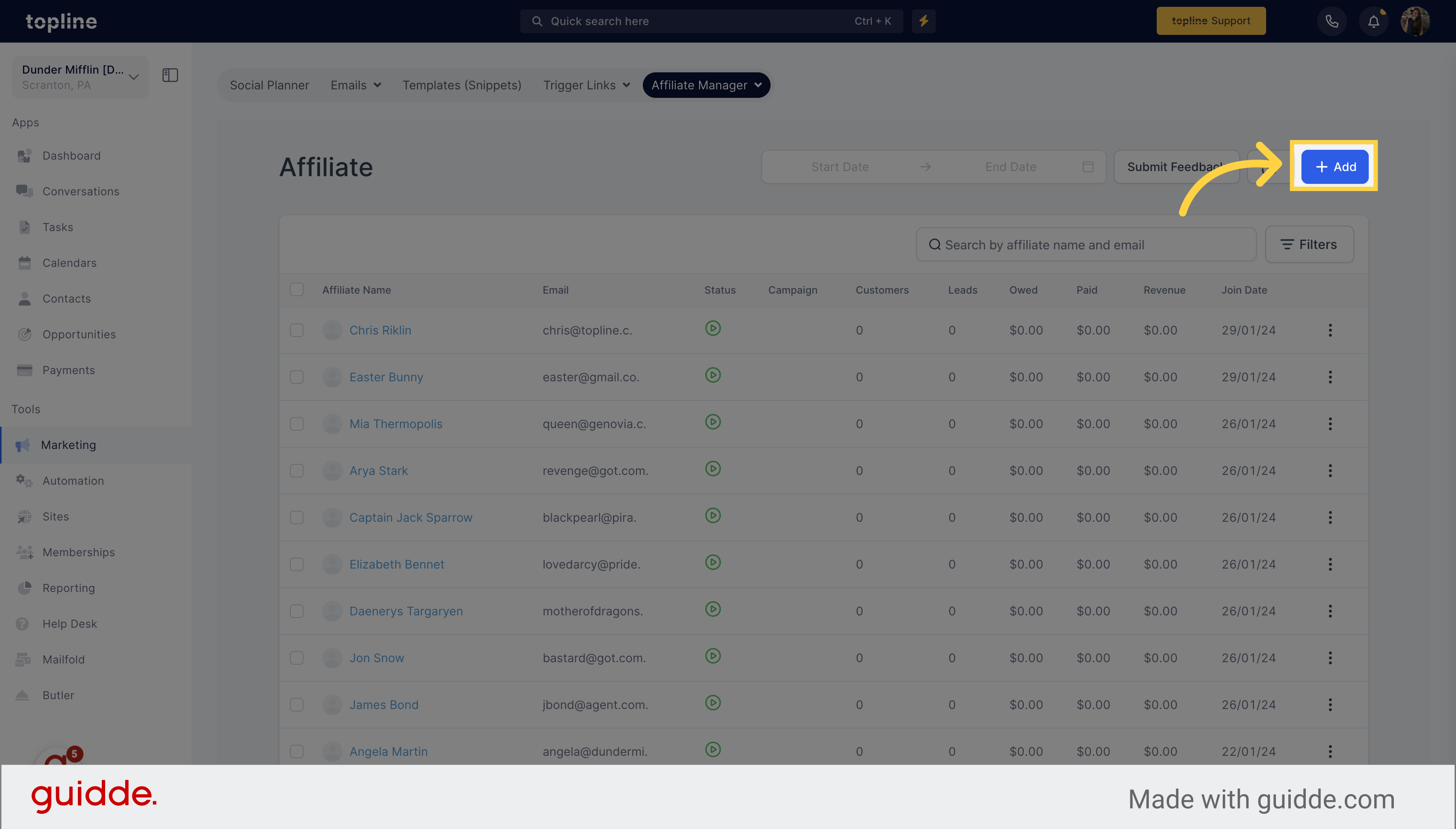1456x829 pixels.
Task: Check the Elizabeth Bennet row checkbox
Action: pos(297,564)
